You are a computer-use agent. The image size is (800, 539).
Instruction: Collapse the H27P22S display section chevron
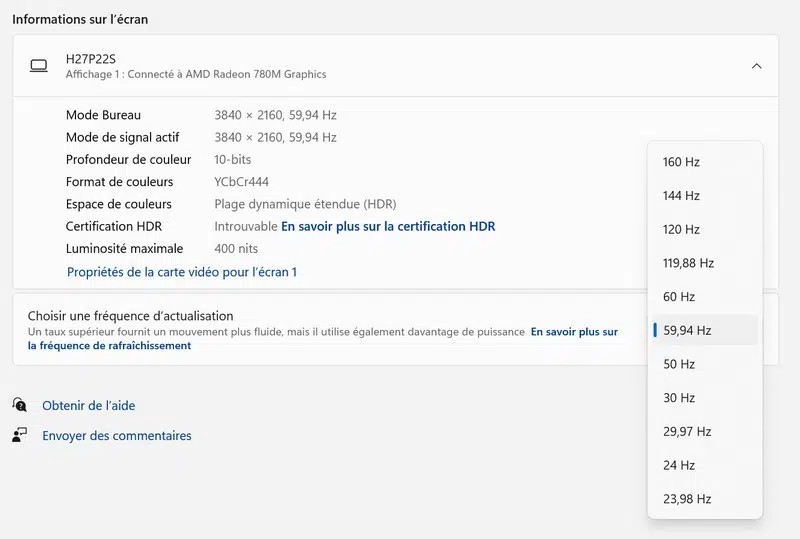point(756,66)
